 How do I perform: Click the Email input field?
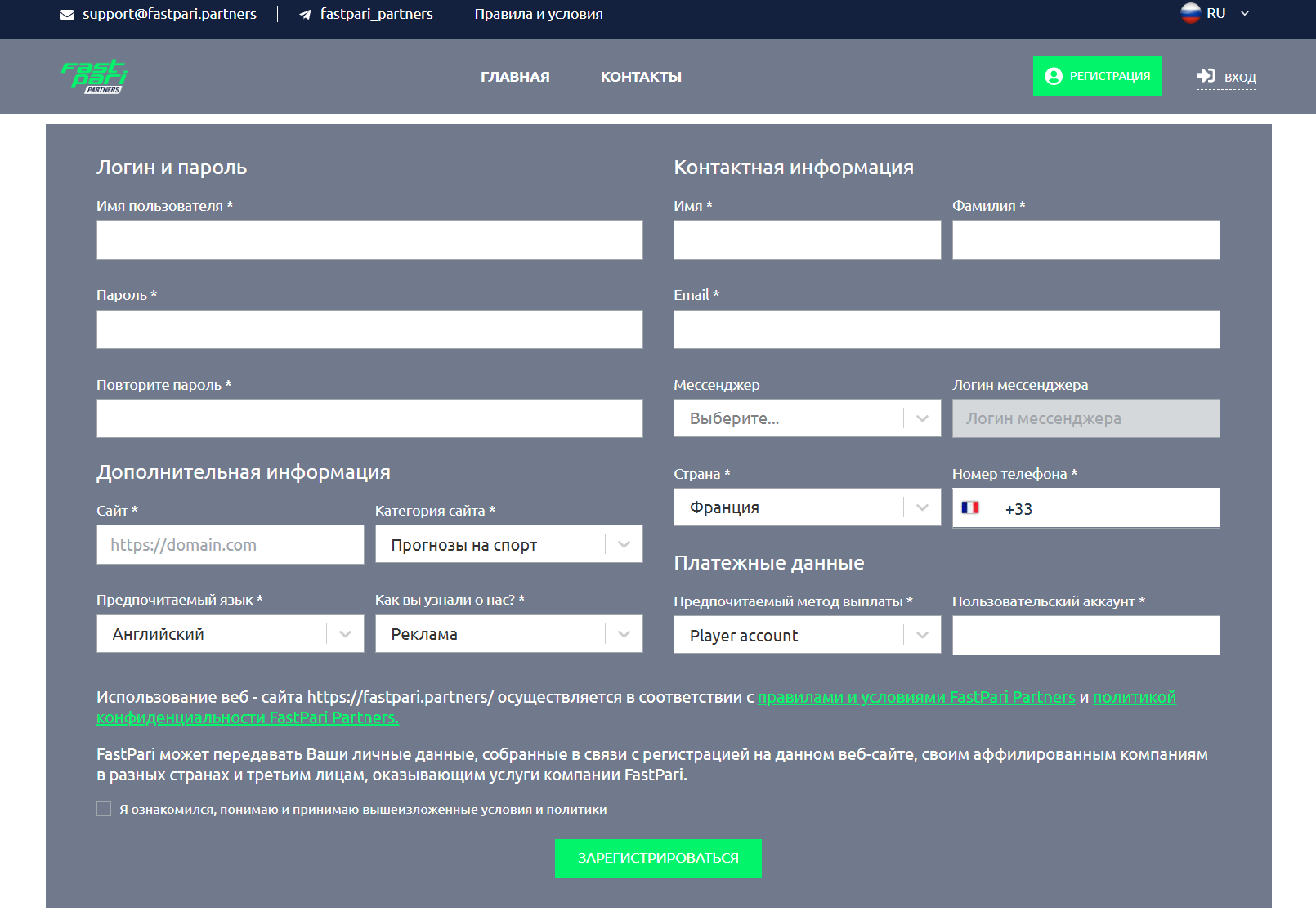(x=947, y=329)
